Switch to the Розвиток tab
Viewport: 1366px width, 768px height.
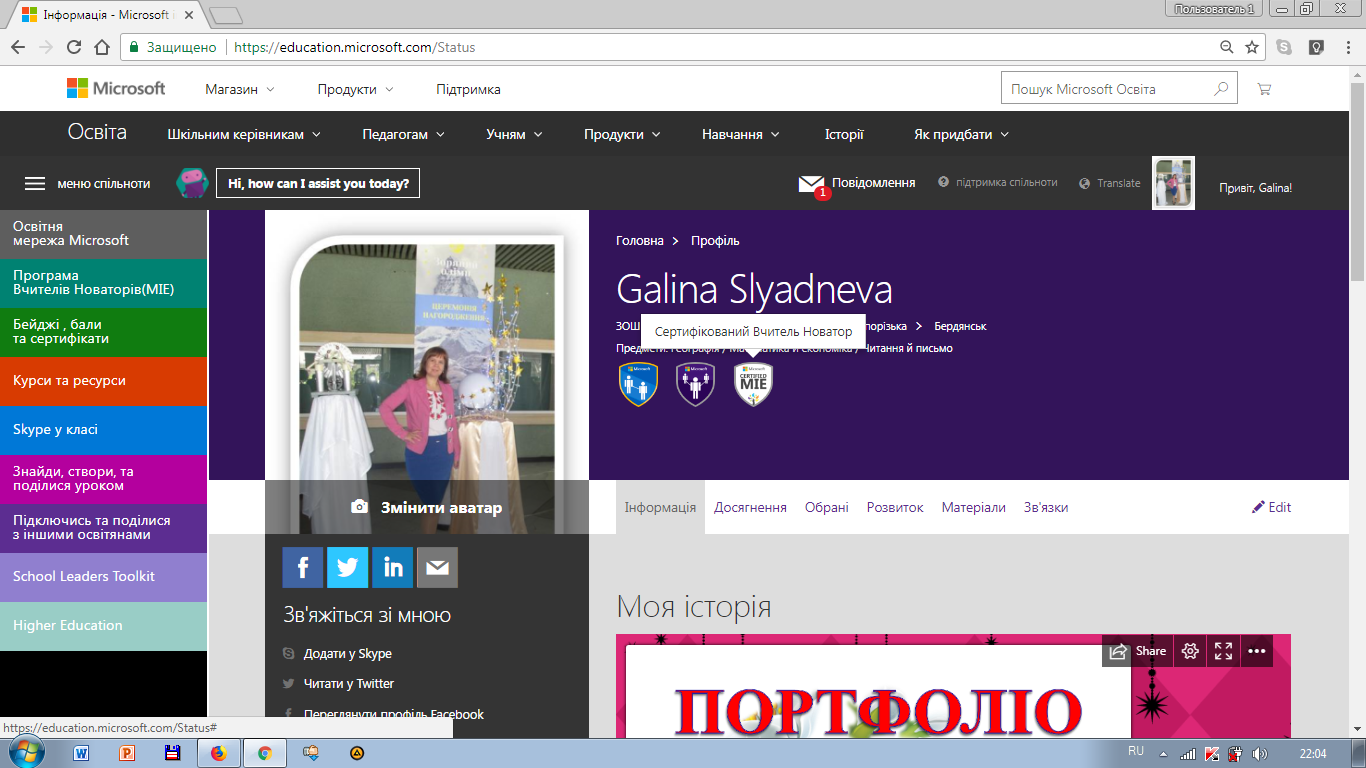click(895, 507)
